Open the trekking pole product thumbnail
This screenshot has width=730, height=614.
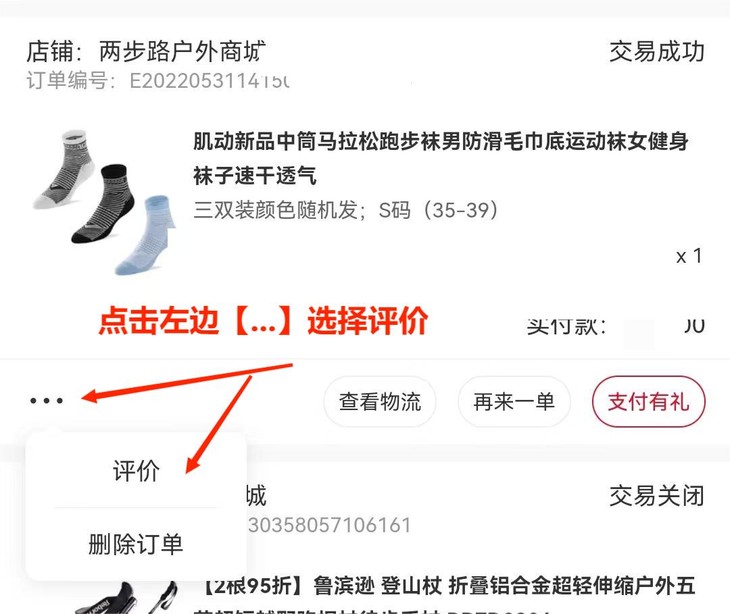tap(126, 597)
